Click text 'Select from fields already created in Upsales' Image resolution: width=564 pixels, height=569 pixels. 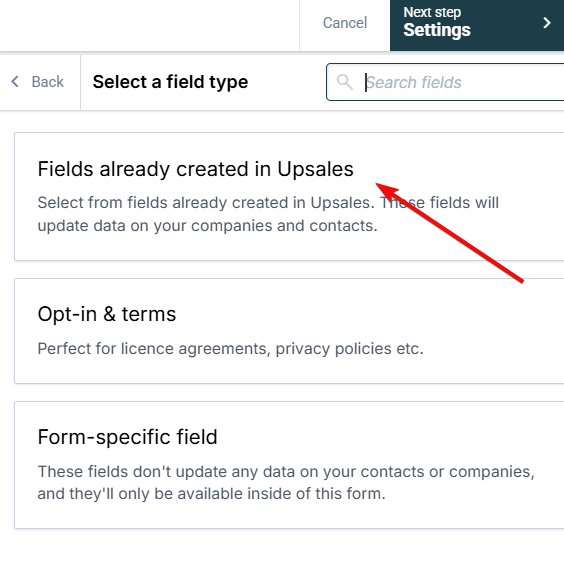point(205,202)
